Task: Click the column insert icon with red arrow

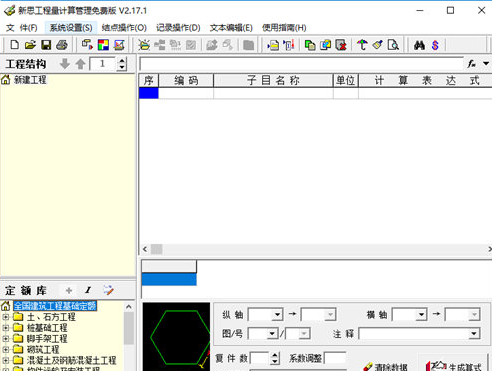Action: coord(289,45)
